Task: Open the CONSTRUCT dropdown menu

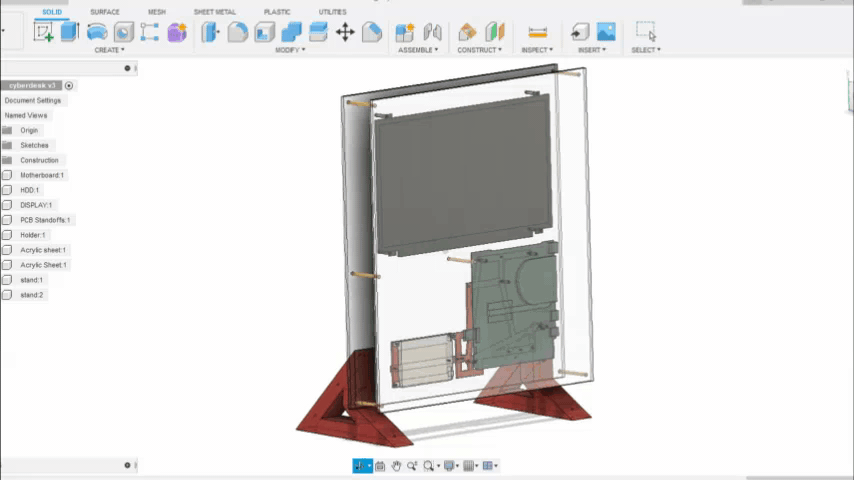Action: tap(480, 50)
